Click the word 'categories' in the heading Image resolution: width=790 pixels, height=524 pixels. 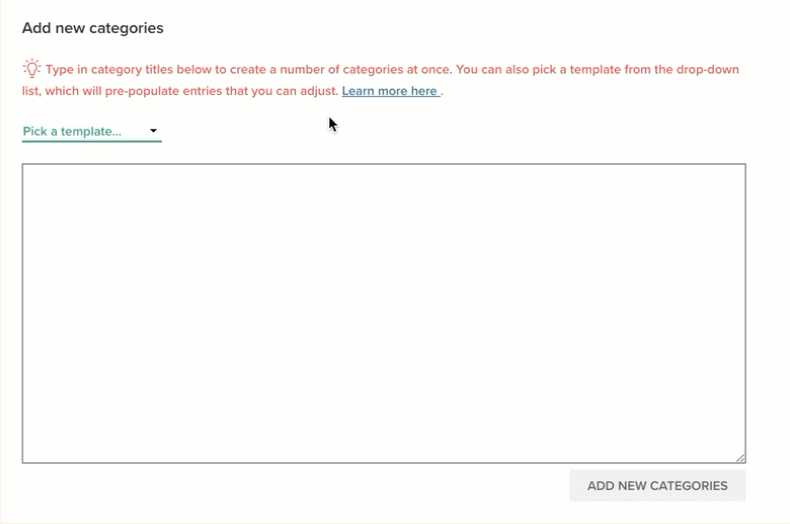[126, 28]
